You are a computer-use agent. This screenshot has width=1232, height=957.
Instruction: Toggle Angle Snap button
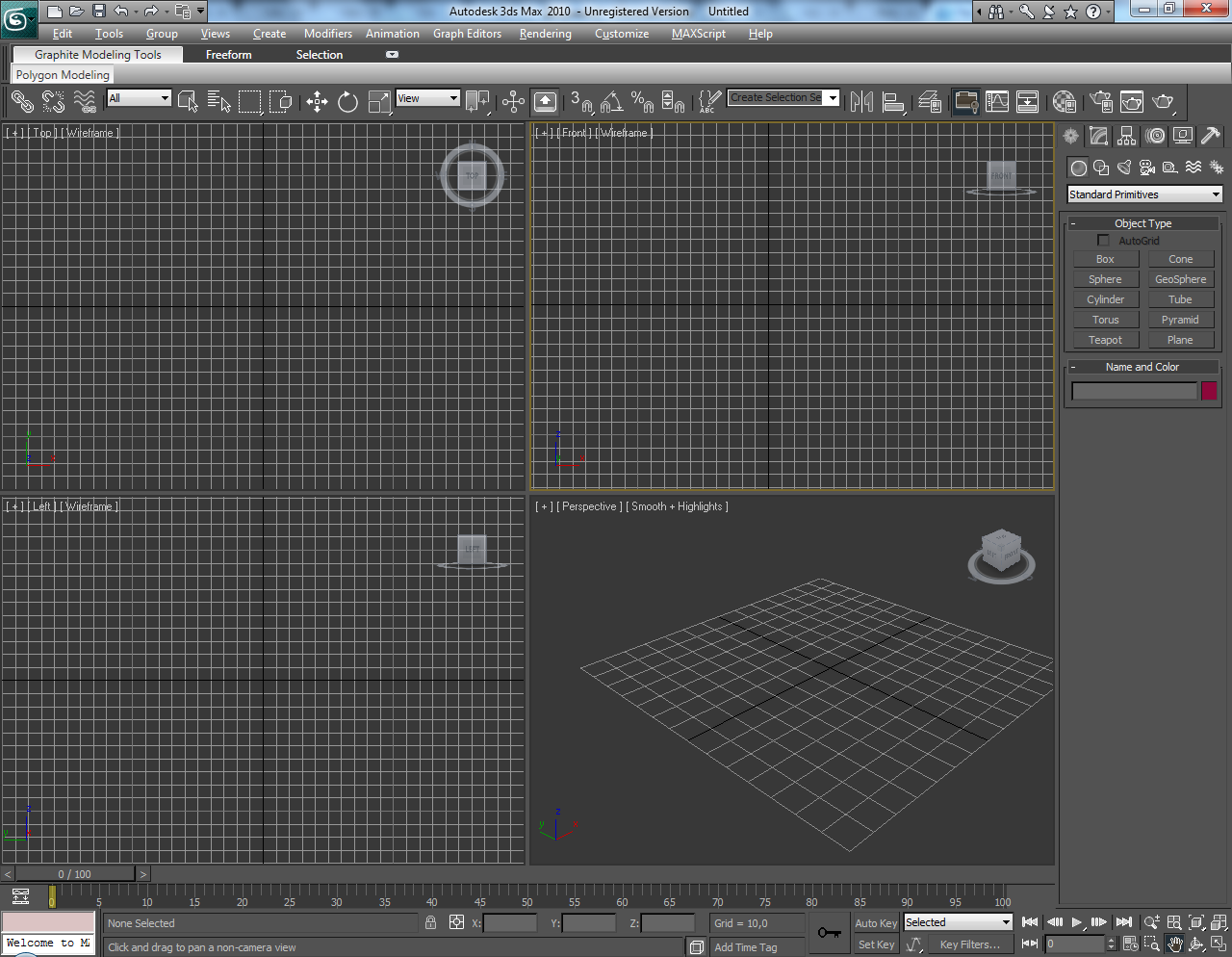(x=612, y=101)
